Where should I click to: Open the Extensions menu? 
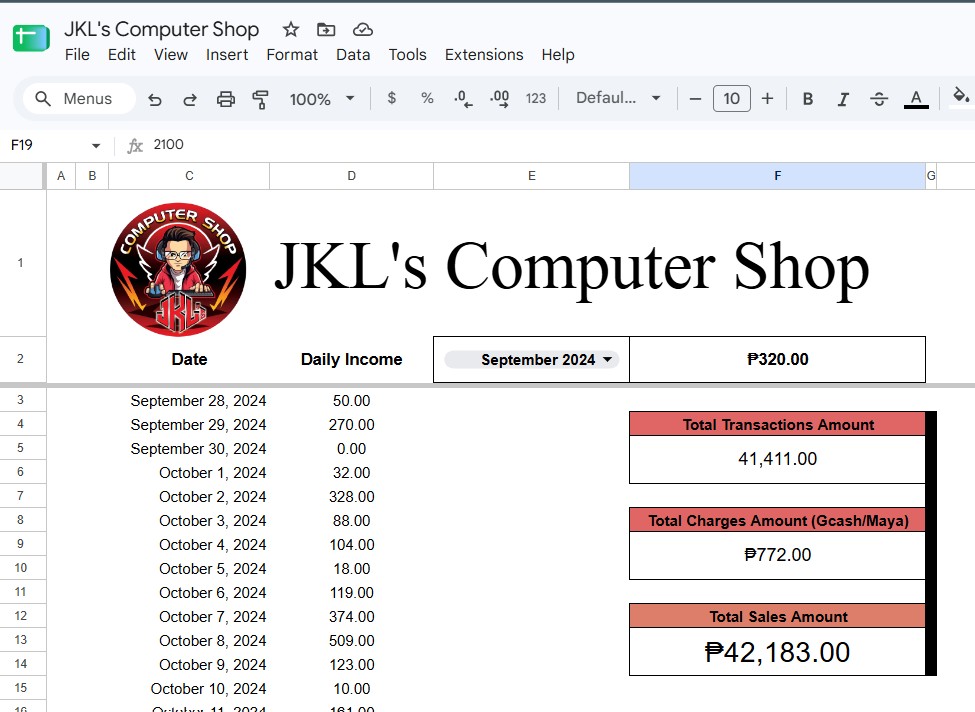coord(484,55)
